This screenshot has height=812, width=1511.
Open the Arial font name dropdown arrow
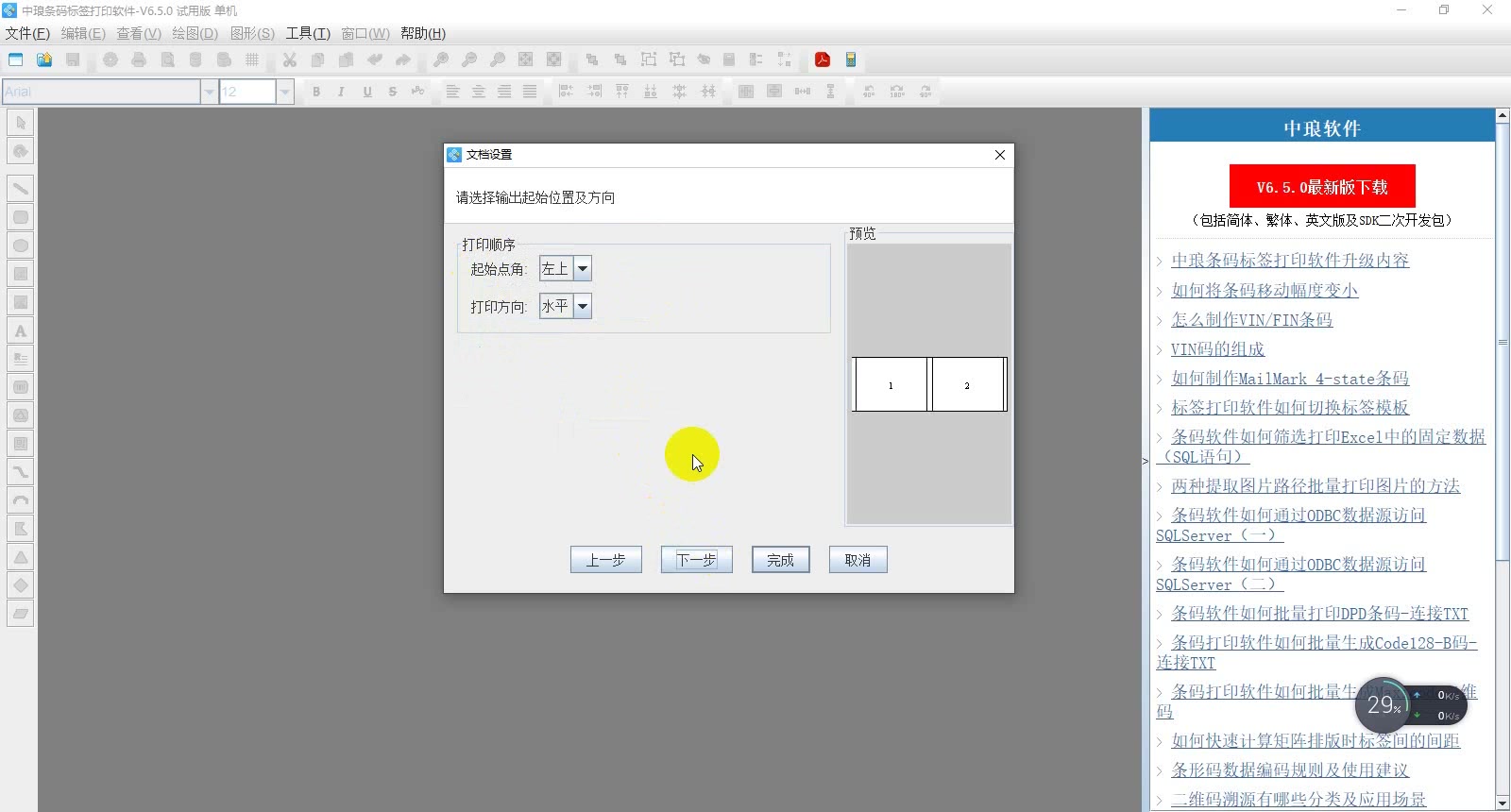[209, 92]
